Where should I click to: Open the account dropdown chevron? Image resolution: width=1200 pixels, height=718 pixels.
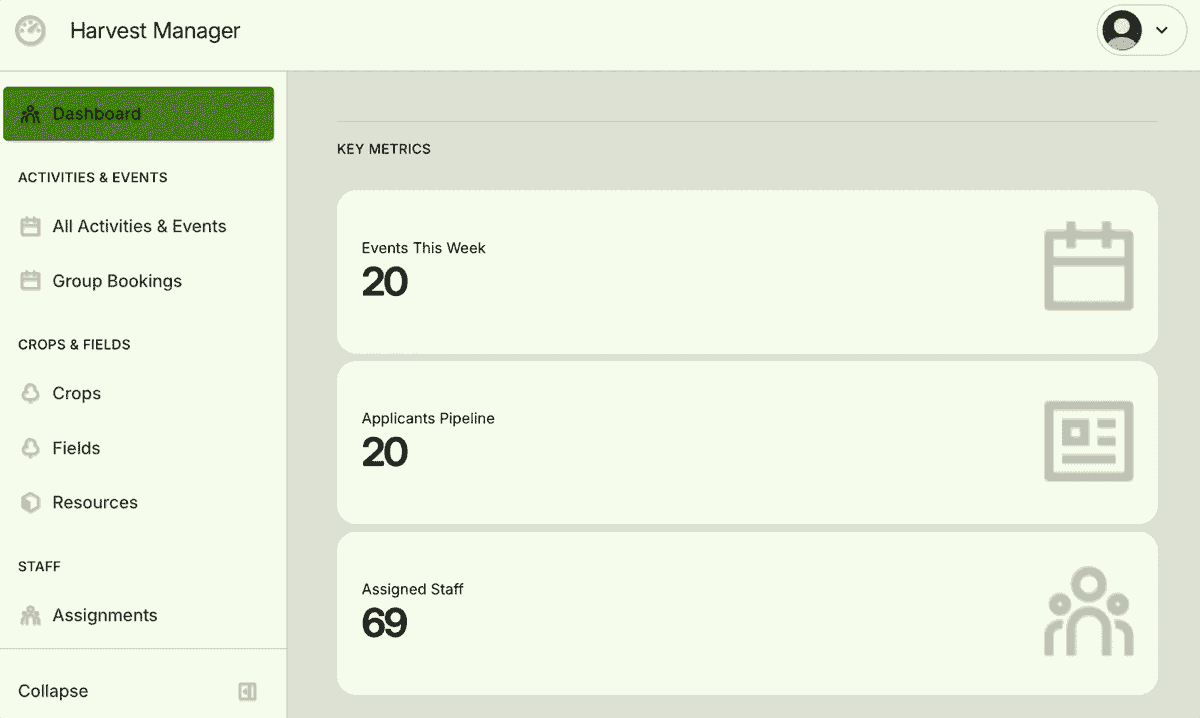1160,30
